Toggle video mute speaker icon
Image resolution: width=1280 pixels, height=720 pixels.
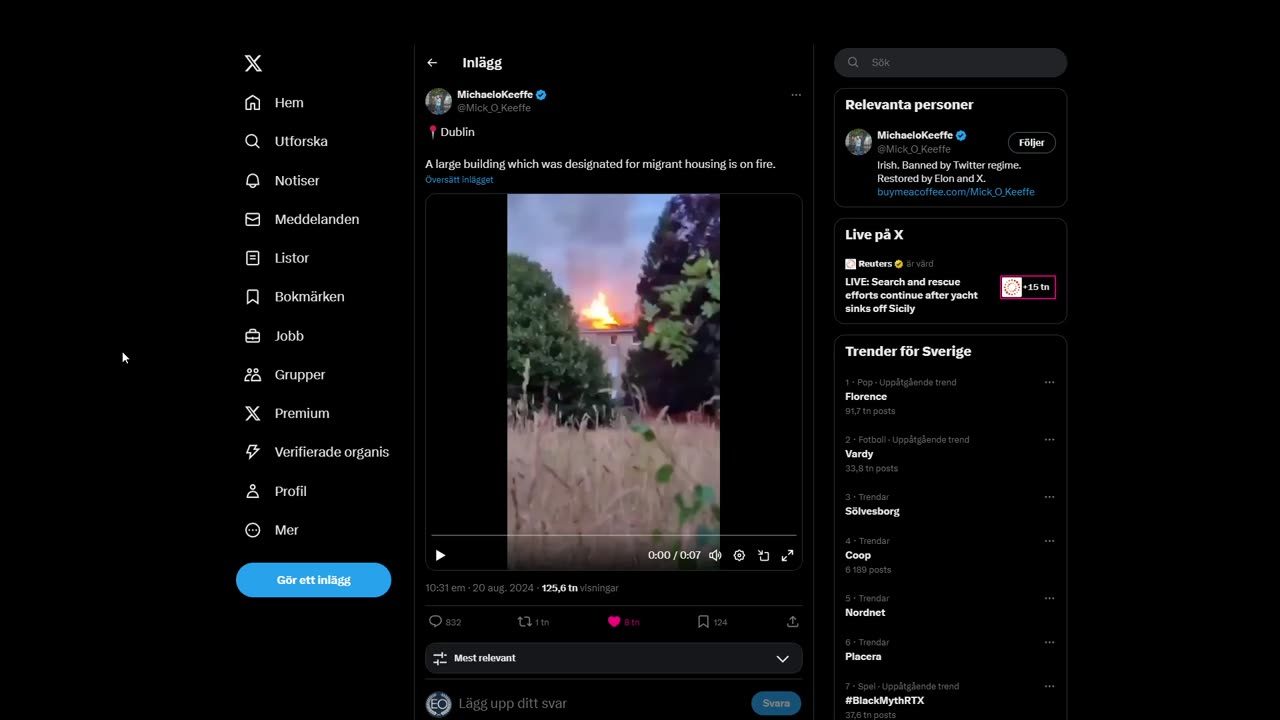[x=715, y=555]
